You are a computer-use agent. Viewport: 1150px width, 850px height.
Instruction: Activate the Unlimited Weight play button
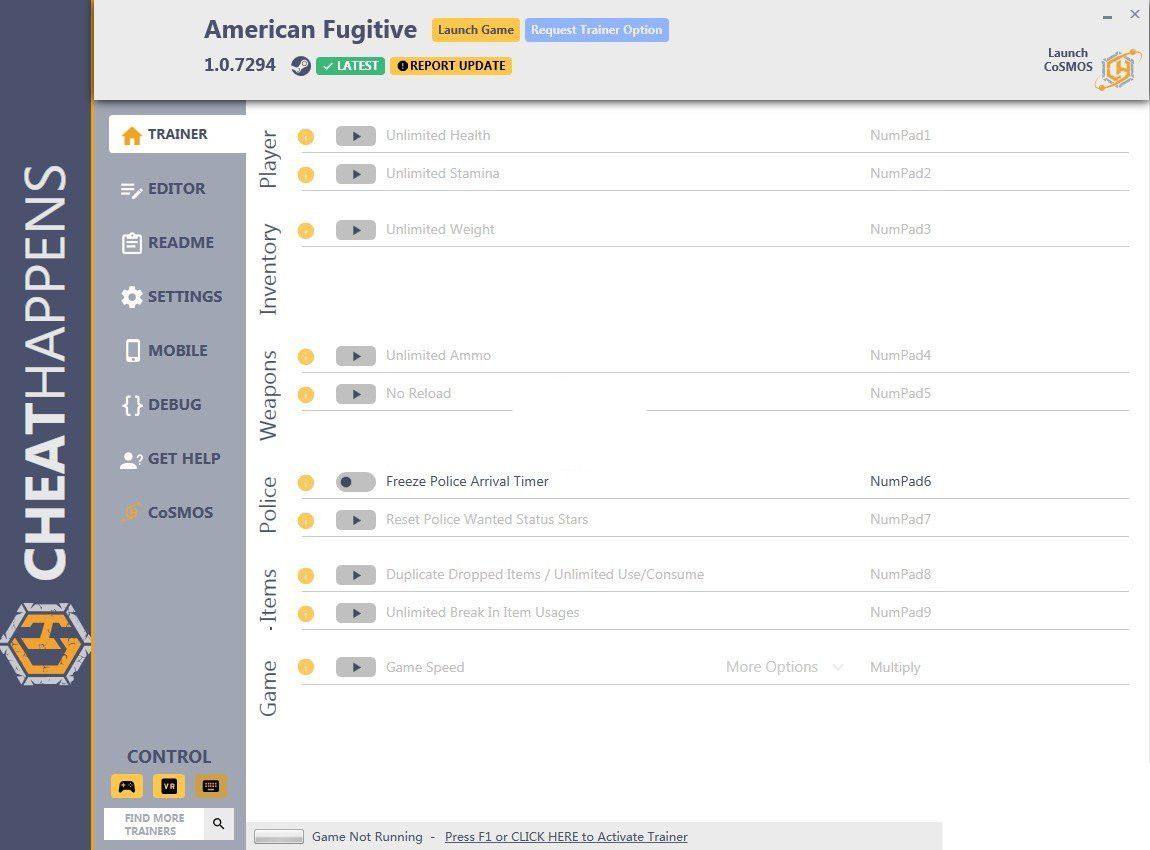tap(356, 230)
